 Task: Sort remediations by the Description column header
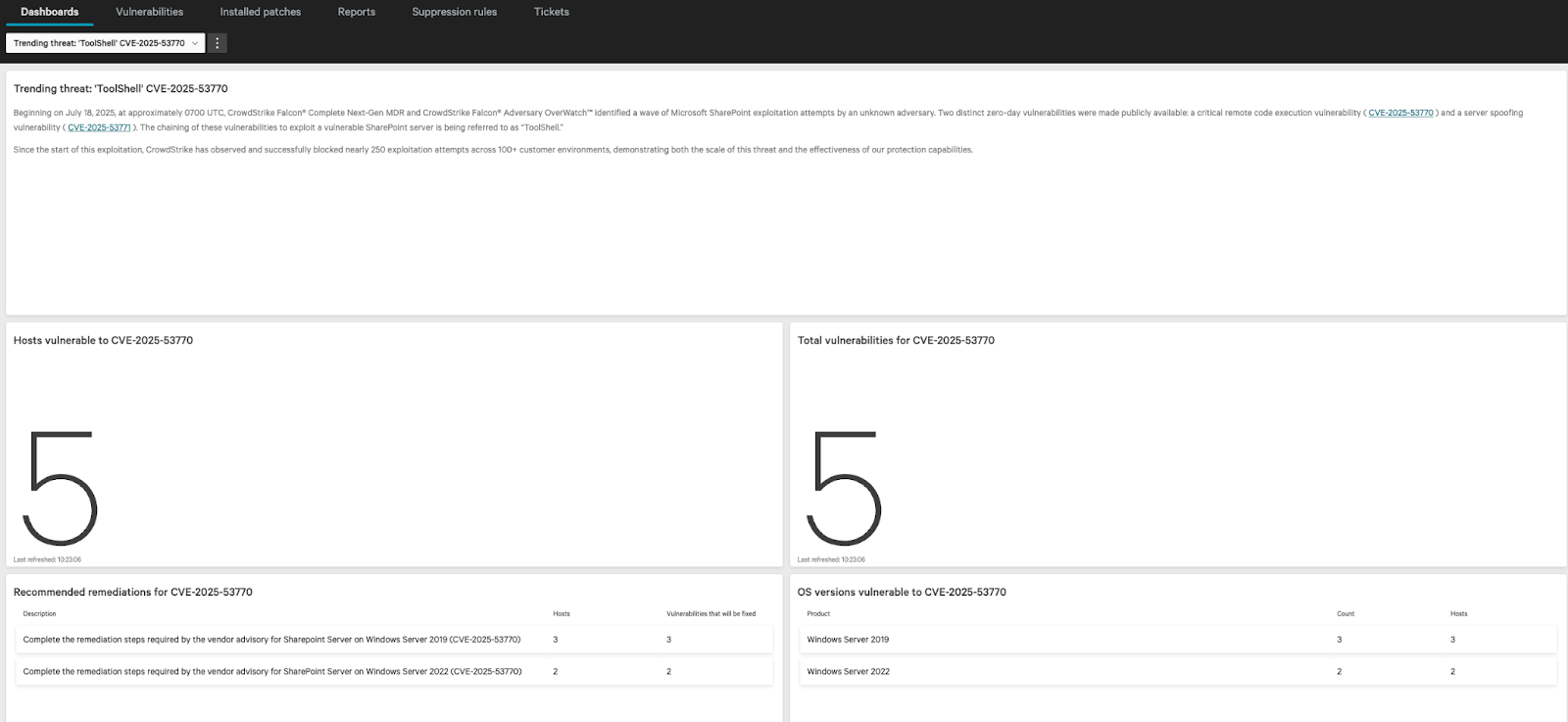point(39,614)
